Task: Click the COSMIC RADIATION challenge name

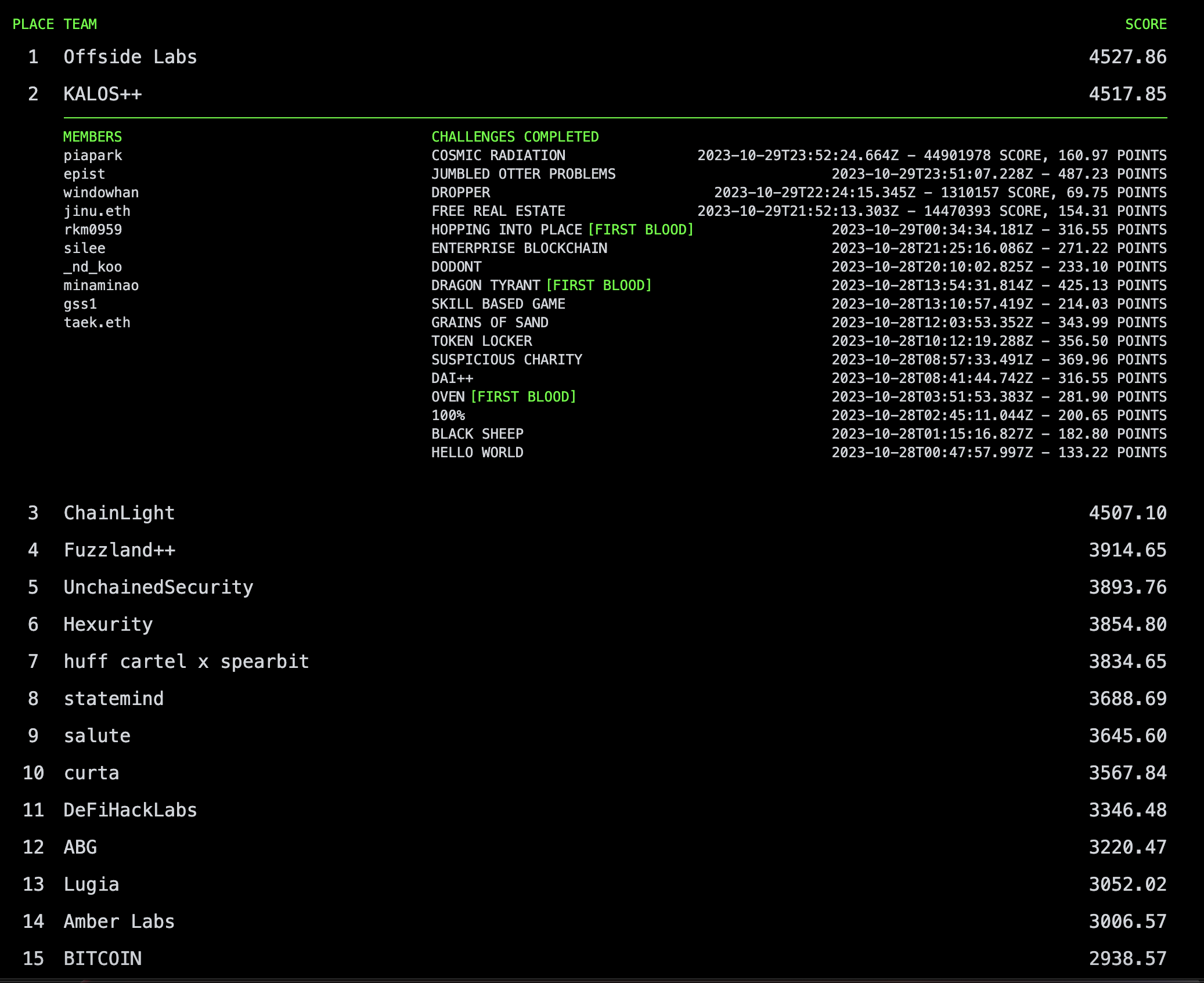Action: pyautogui.click(x=498, y=156)
